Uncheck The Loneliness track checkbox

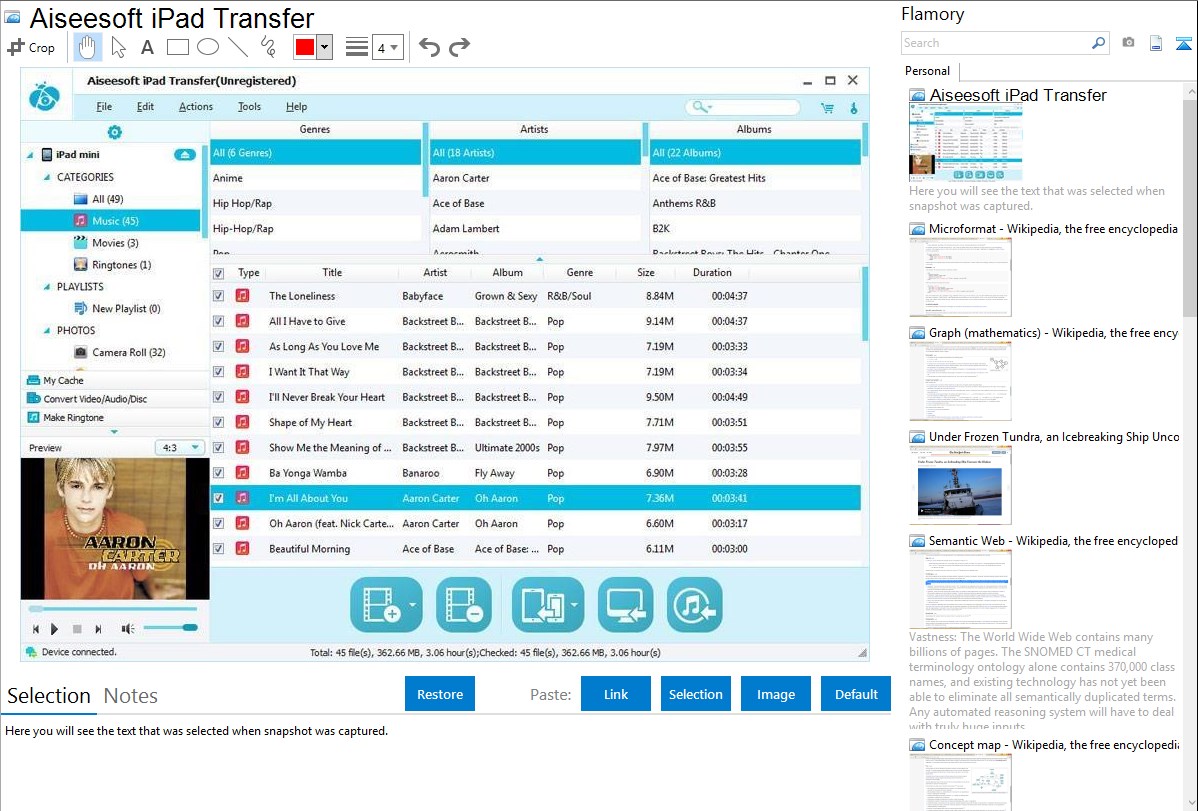click(x=219, y=296)
